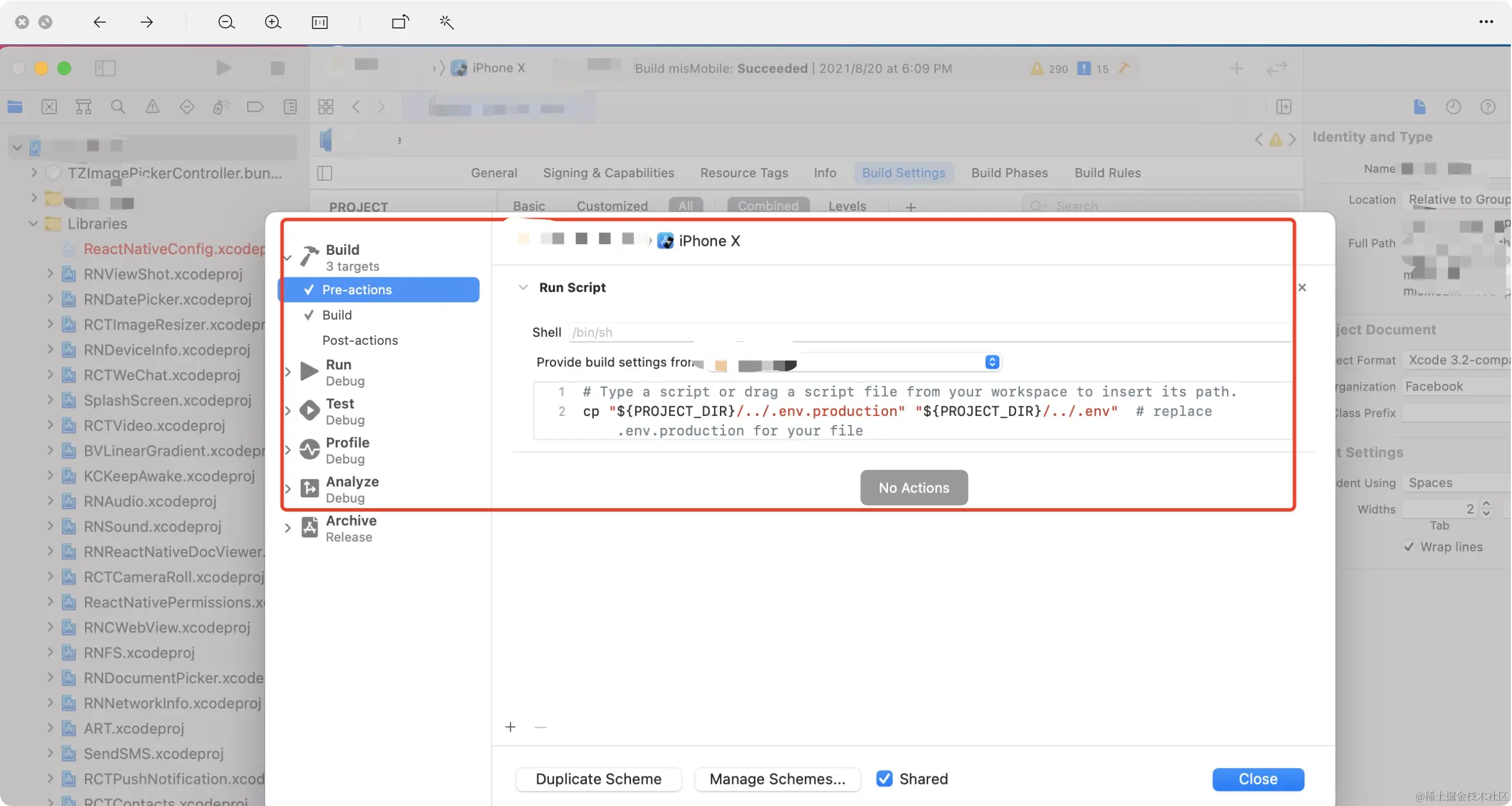Expand the Archive Release scheme section
Image resolution: width=1512 pixels, height=806 pixels.
coord(288,528)
